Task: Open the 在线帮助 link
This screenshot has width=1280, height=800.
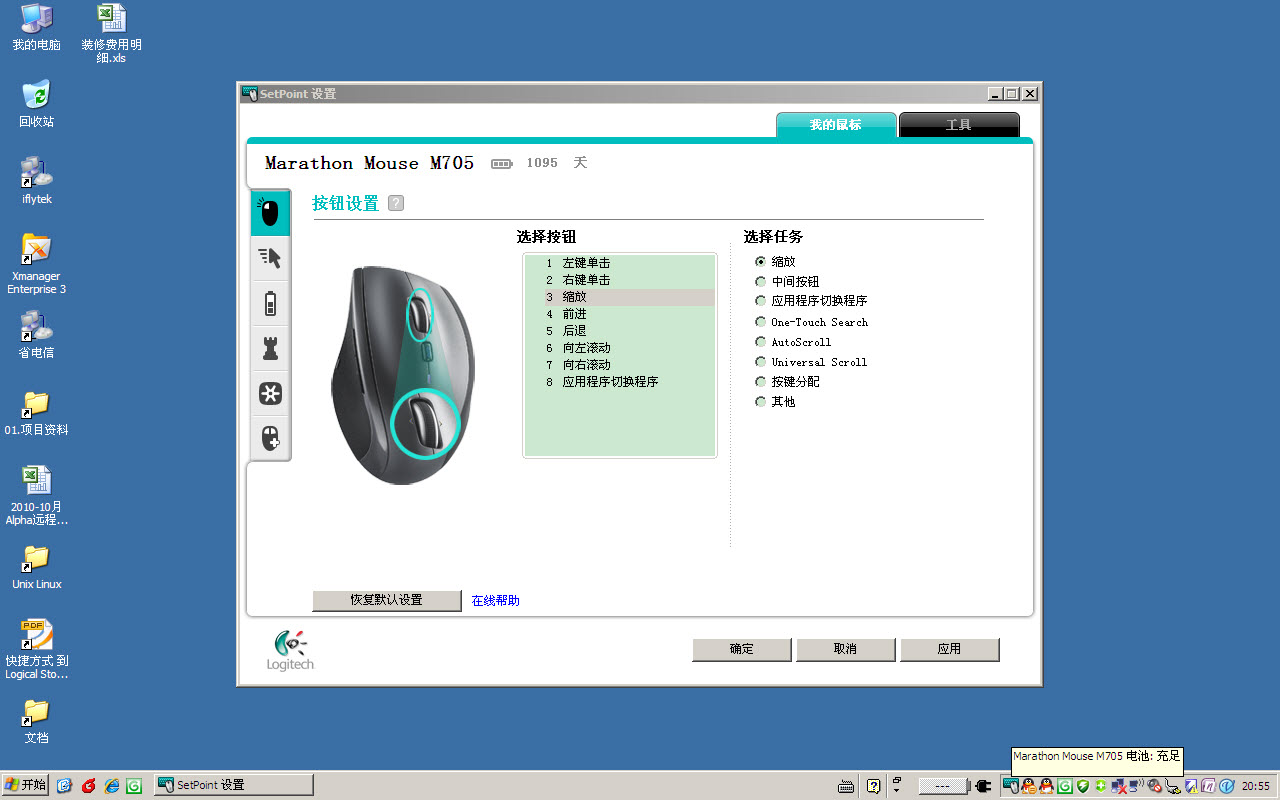Action: click(x=495, y=601)
